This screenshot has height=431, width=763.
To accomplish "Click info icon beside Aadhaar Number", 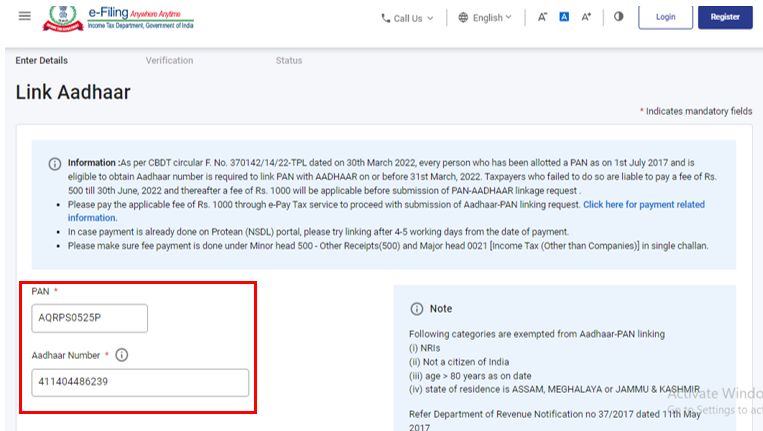I will pyautogui.click(x=122, y=354).
